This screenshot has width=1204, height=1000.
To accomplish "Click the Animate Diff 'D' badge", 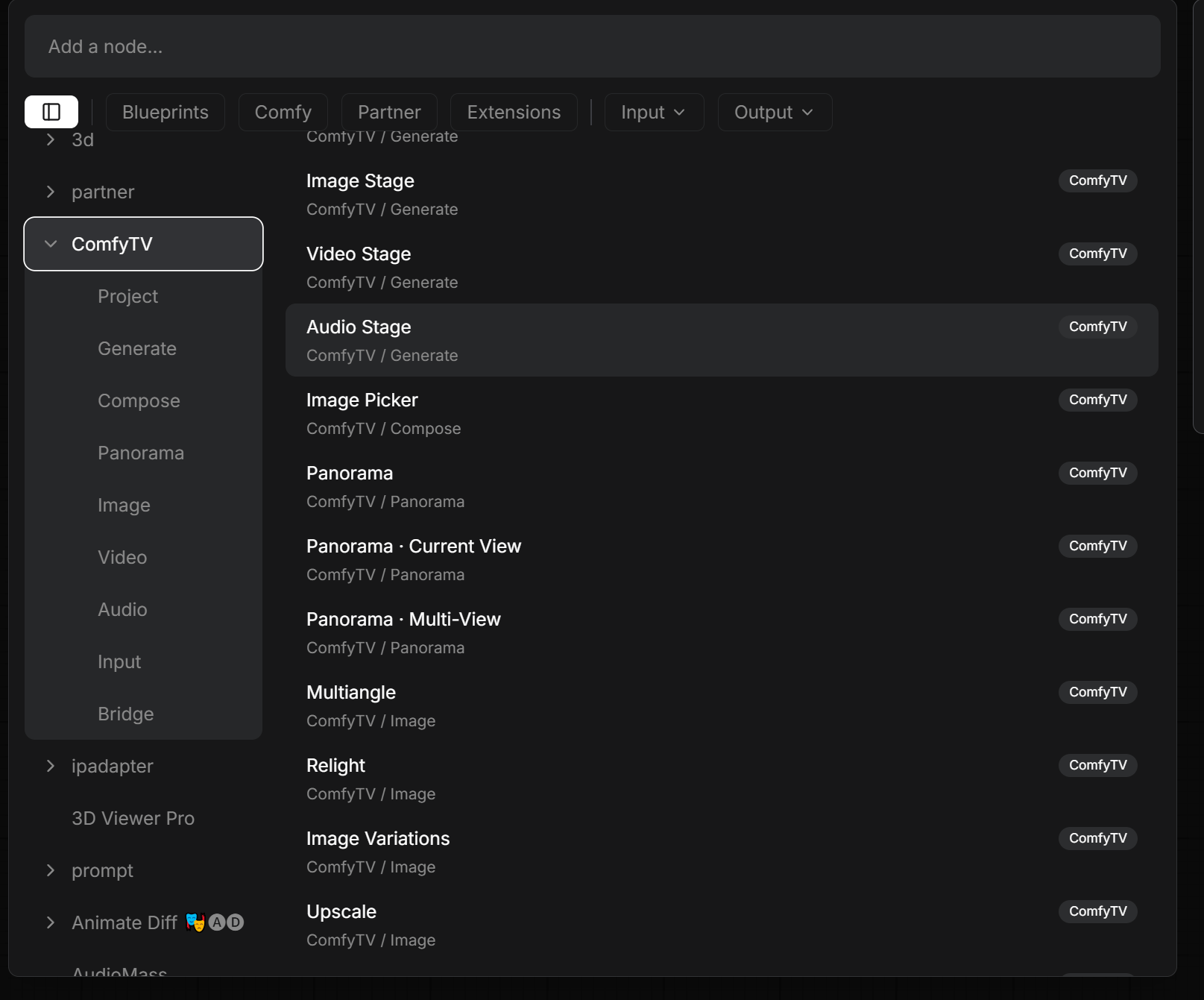I will (x=236, y=922).
